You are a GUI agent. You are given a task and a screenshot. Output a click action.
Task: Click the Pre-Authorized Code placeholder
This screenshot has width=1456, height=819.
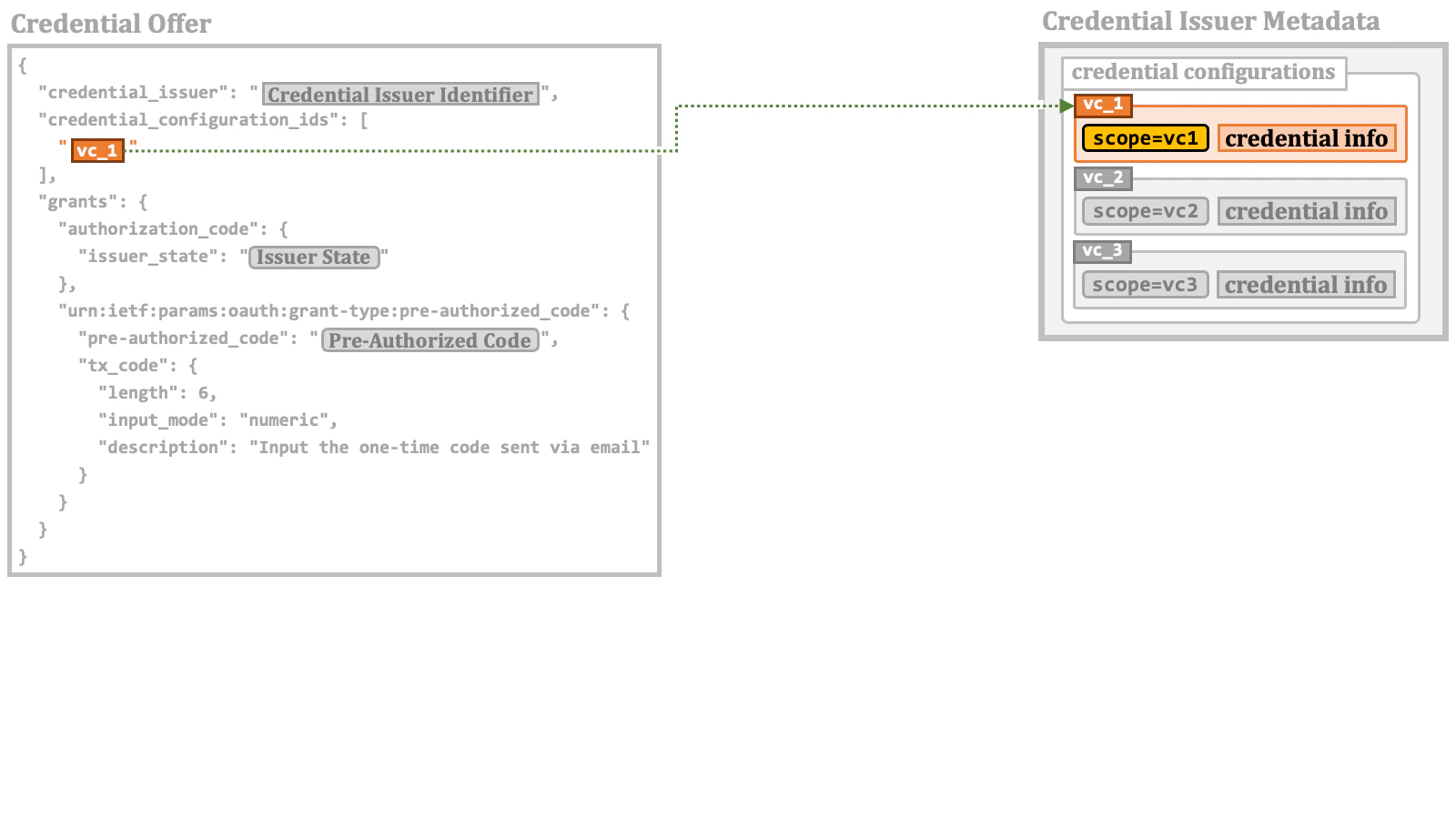pyautogui.click(x=430, y=340)
